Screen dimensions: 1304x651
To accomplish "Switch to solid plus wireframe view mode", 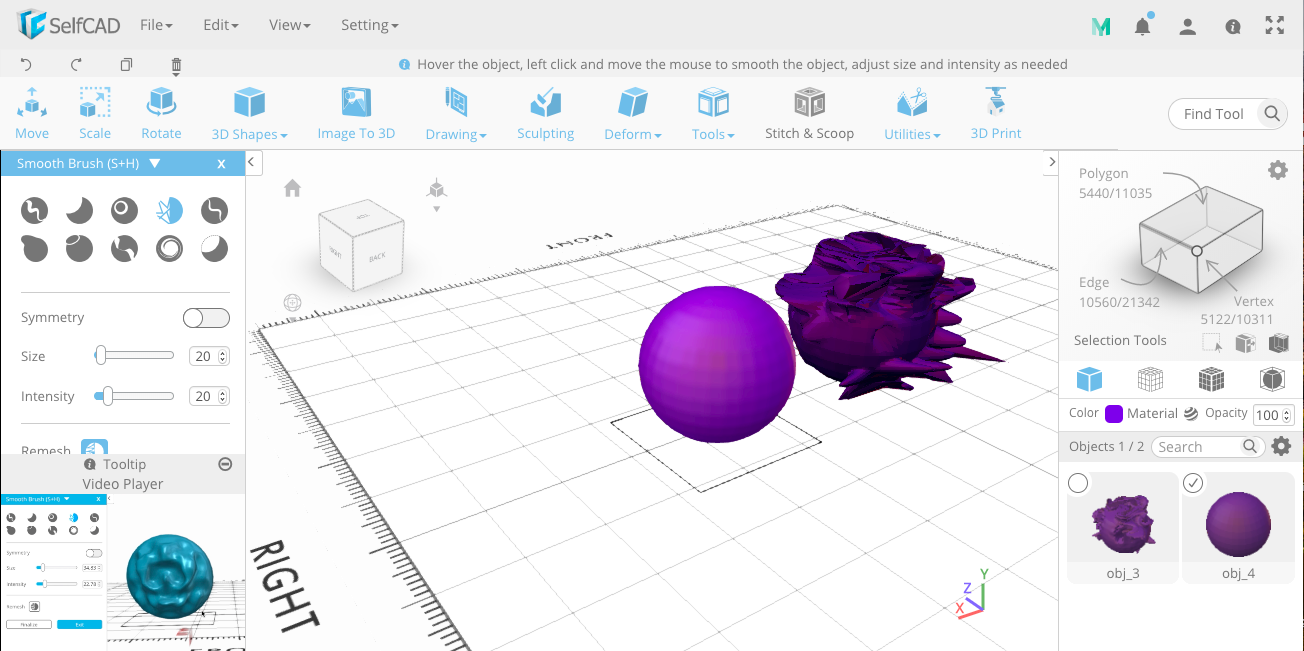I will pos(1212,379).
